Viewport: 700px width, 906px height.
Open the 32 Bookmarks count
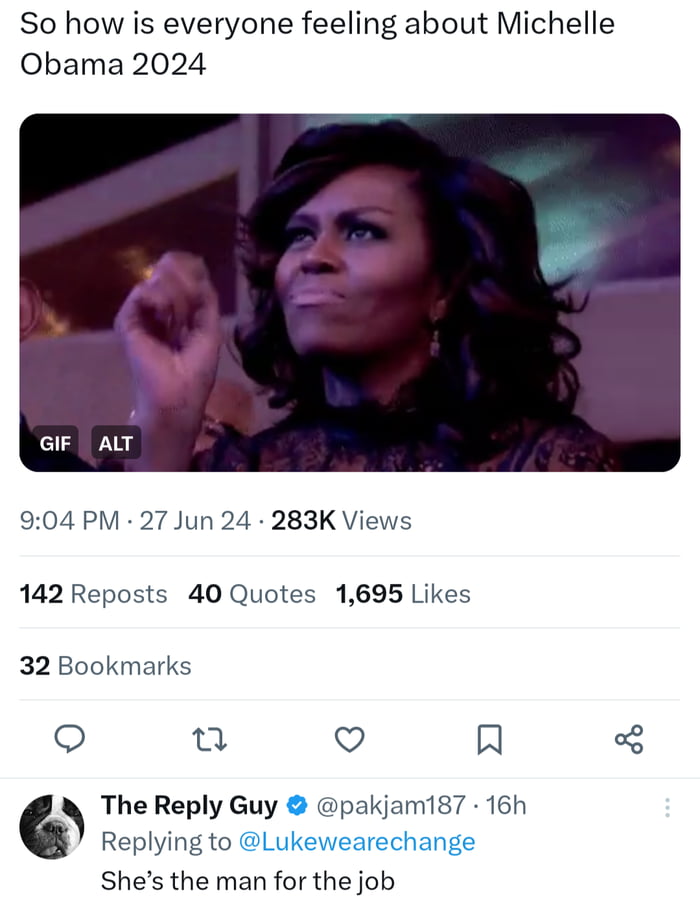[105, 666]
